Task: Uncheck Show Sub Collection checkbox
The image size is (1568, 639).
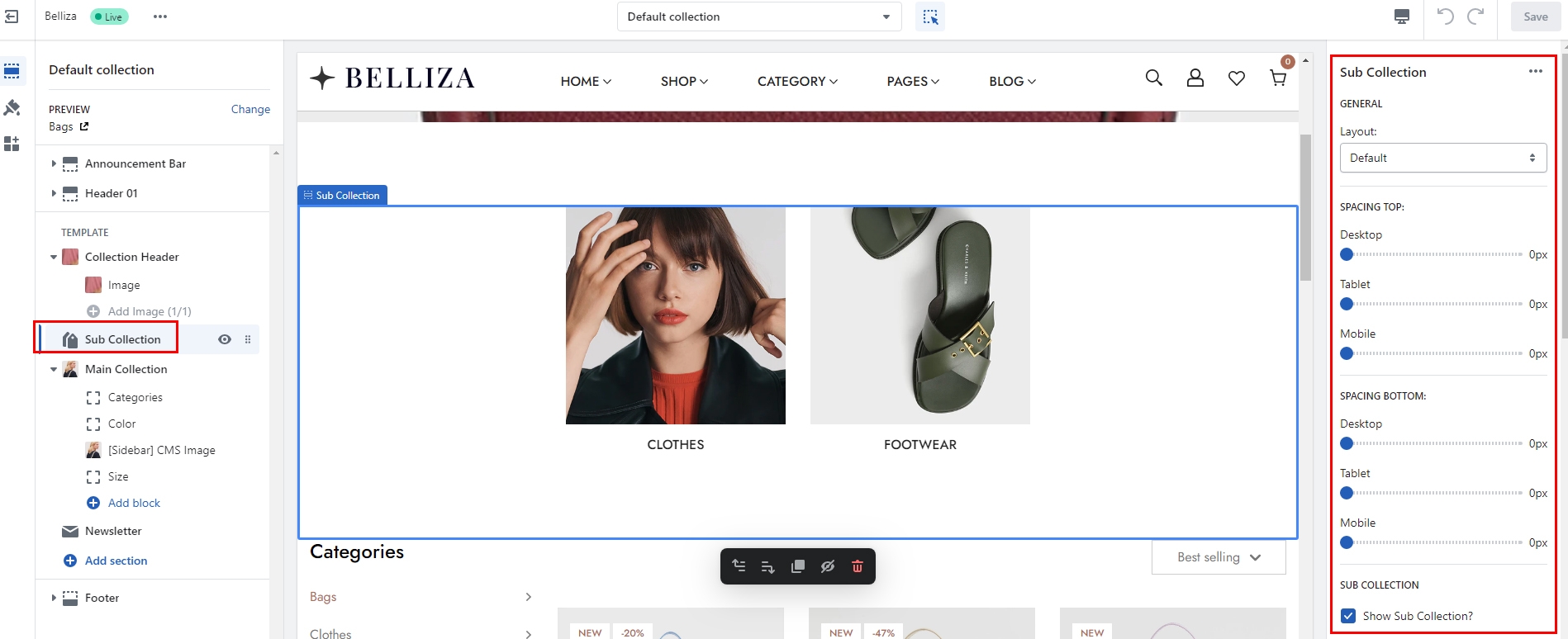Action: (x=1348, y=616)
